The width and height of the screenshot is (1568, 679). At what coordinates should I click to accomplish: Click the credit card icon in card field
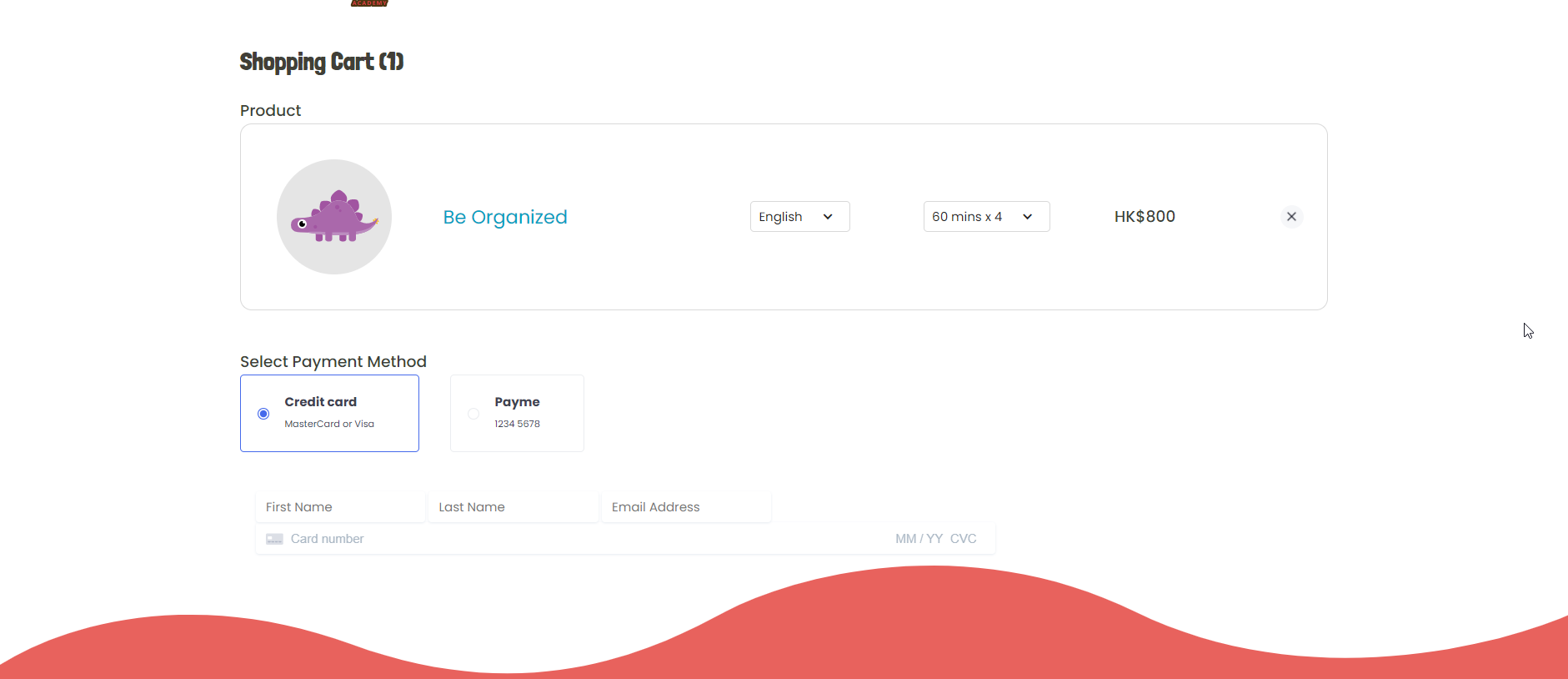(x=274, y=539)
